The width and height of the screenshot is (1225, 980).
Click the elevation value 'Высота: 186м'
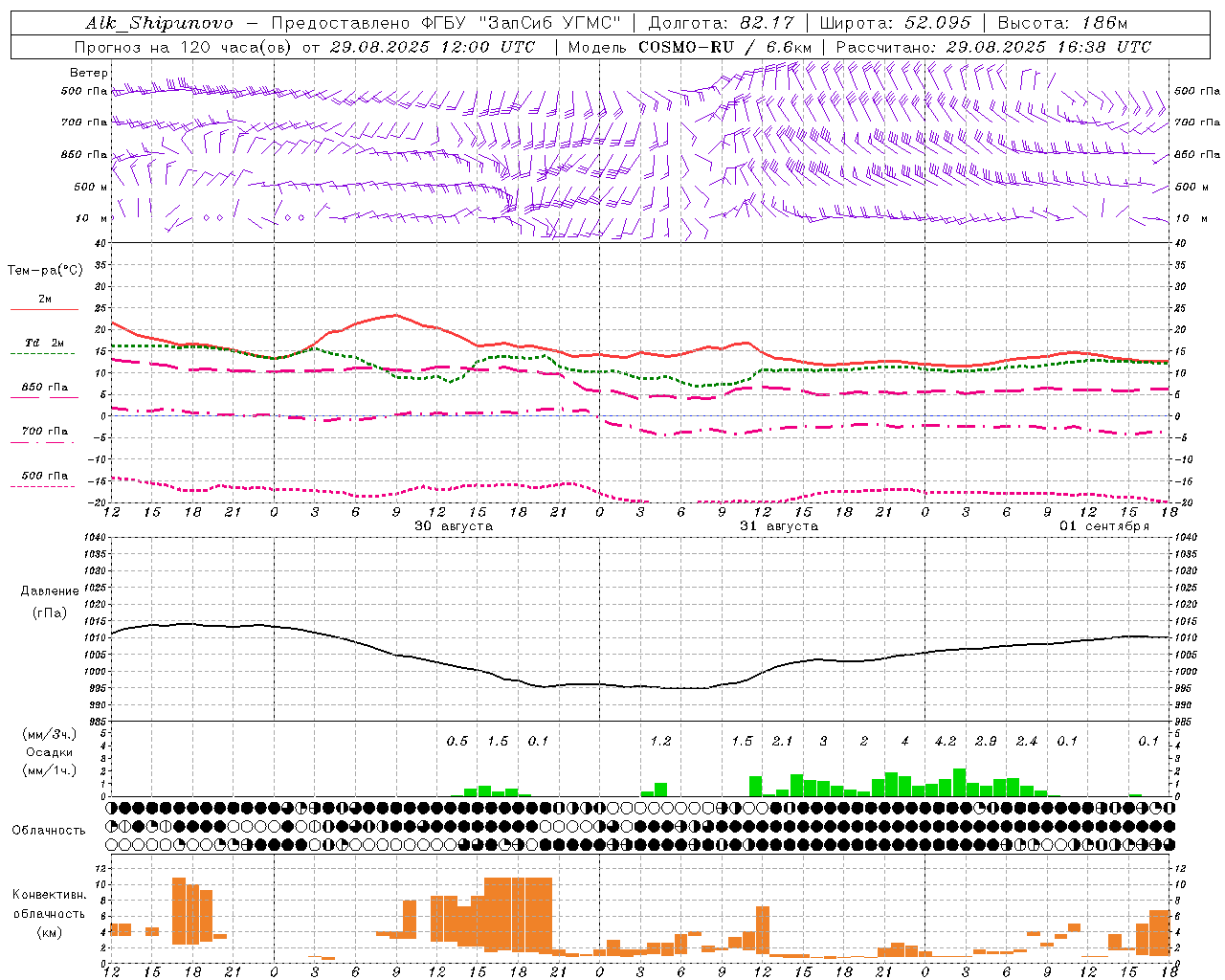click(x=1062, y=23)
